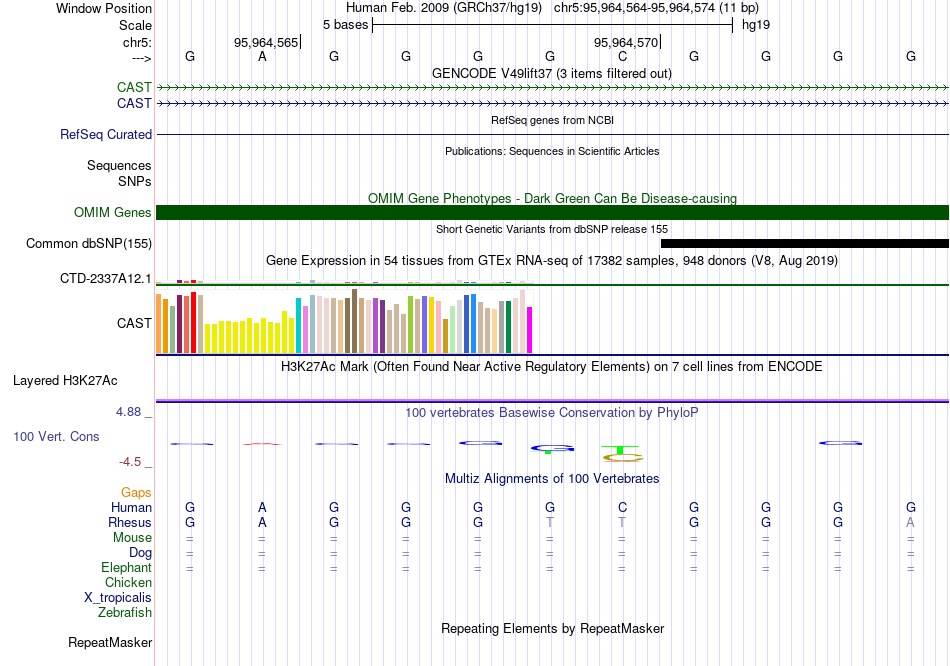Click the strand direction arrow label

(141, 58)
